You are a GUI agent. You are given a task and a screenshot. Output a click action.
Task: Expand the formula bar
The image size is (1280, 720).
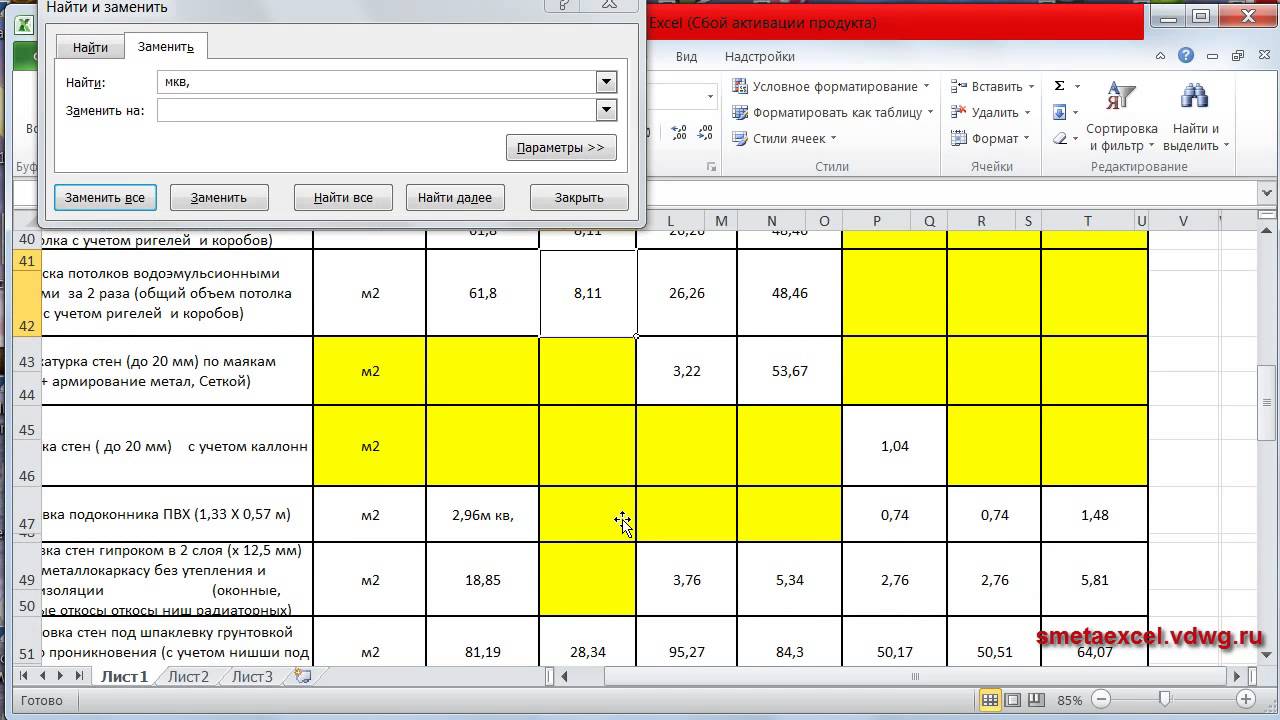tap(1267, 193)
